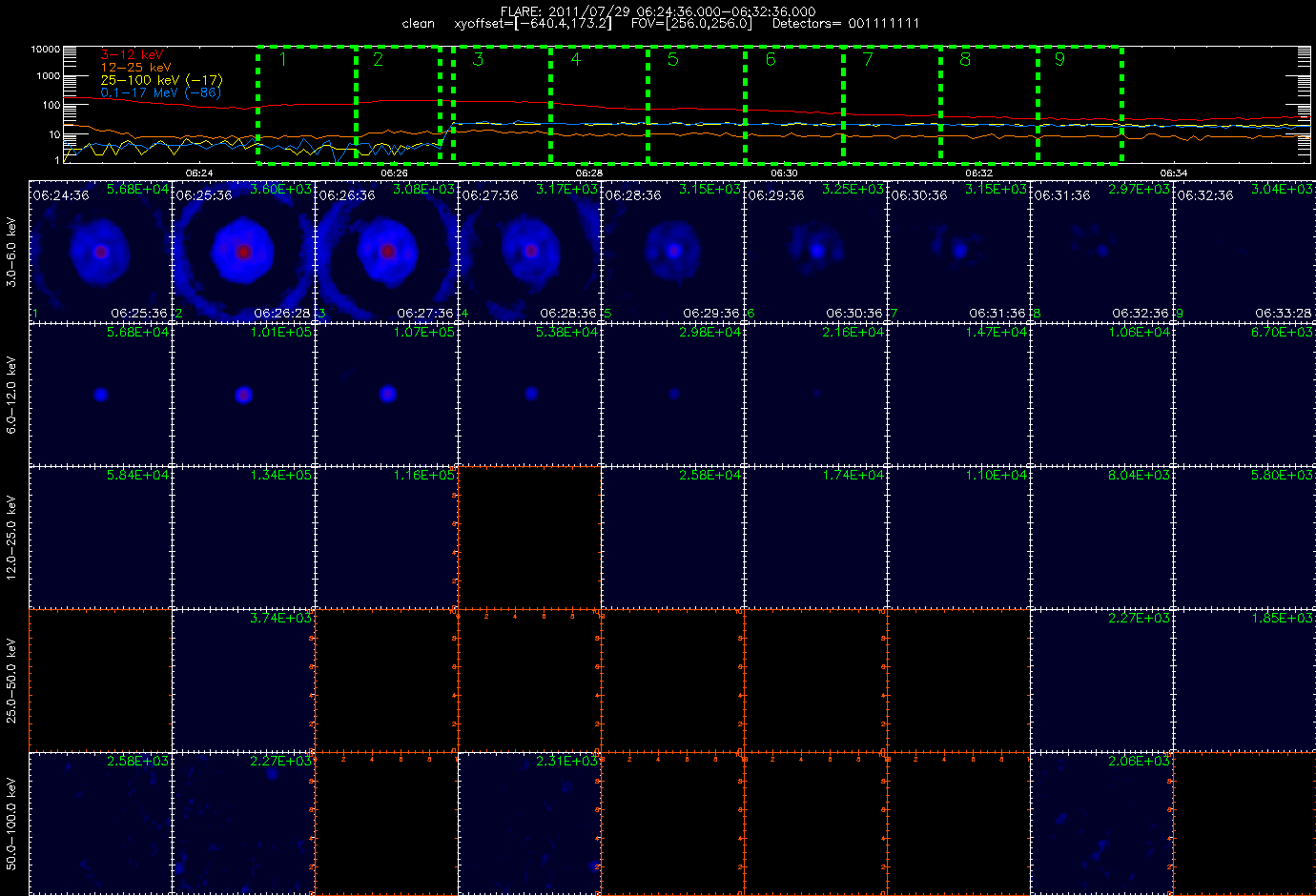Image resolution: width=1316 pixels, height=896 pixels.
Task: Click the 6.70E+03 peak value
Action: point(1282,333)
